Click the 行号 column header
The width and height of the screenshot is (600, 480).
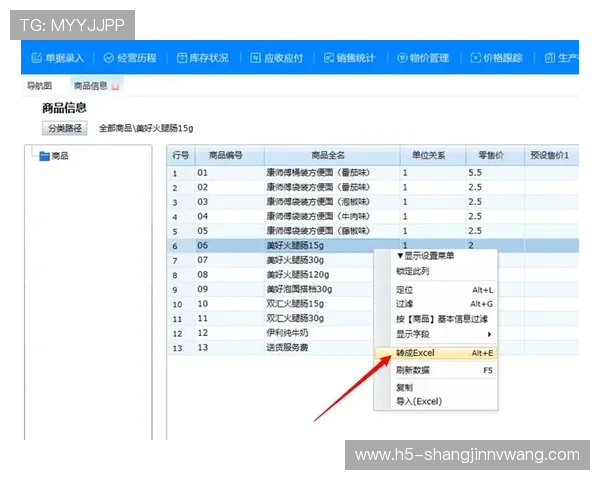point(181,155)
